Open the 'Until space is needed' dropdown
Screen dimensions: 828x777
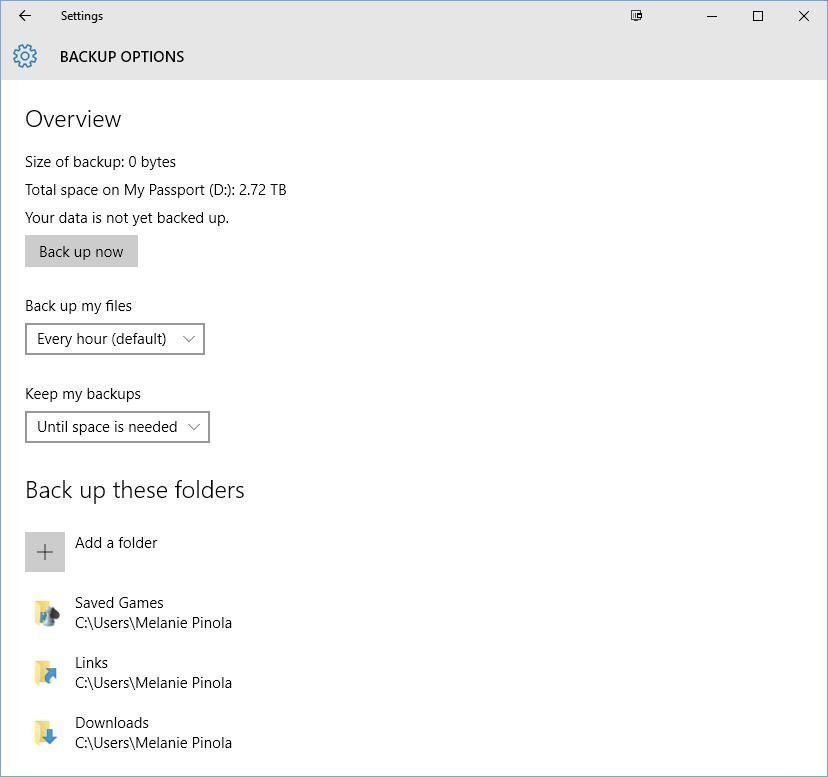(x=117, y=427)
